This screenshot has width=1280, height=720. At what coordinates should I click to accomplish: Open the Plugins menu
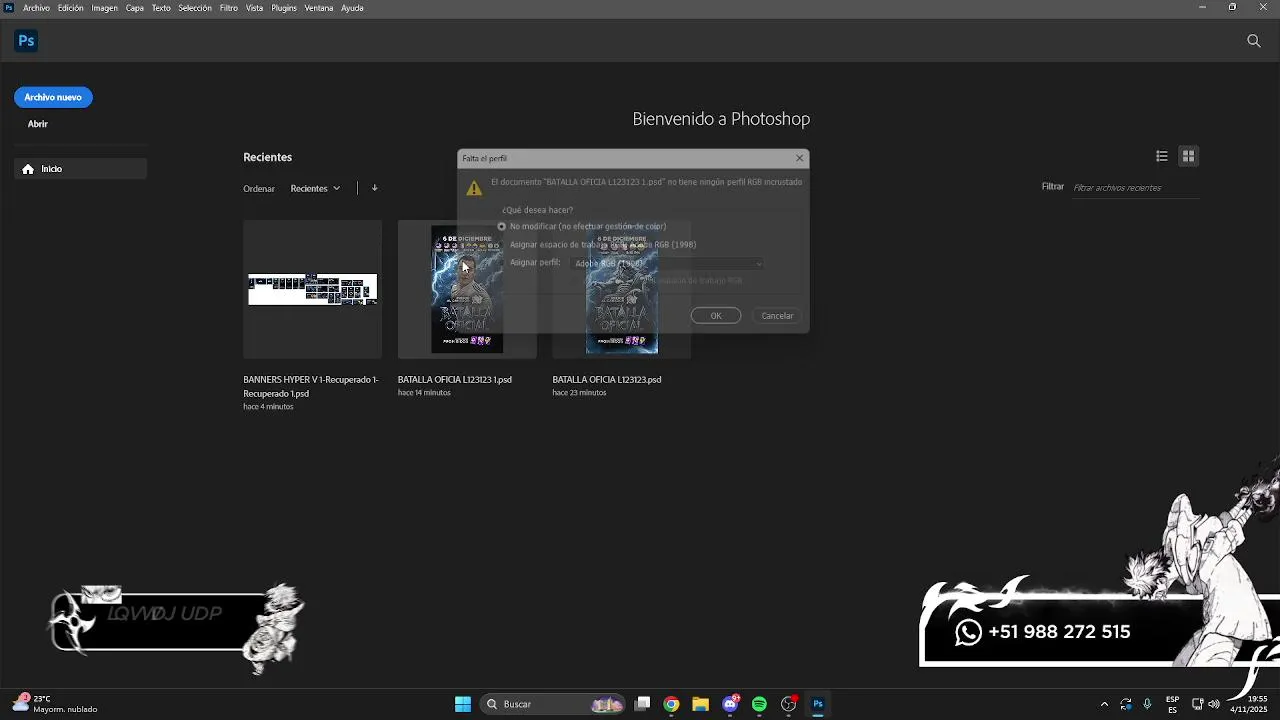[284, 7]
